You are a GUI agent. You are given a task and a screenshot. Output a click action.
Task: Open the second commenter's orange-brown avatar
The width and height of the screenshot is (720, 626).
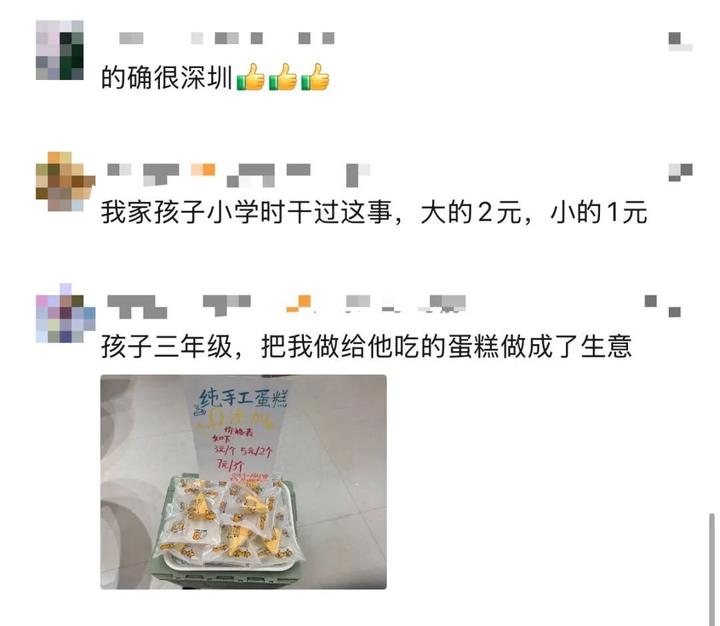tap(65, 181)
